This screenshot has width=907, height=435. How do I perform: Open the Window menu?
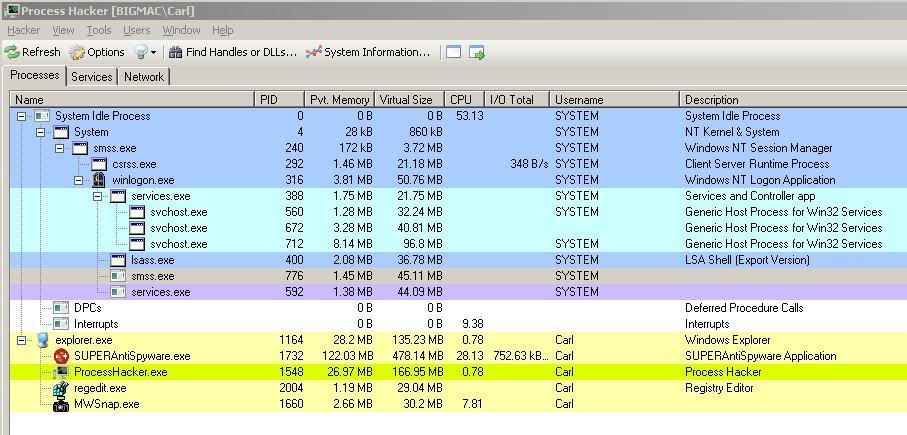(181, 30)
